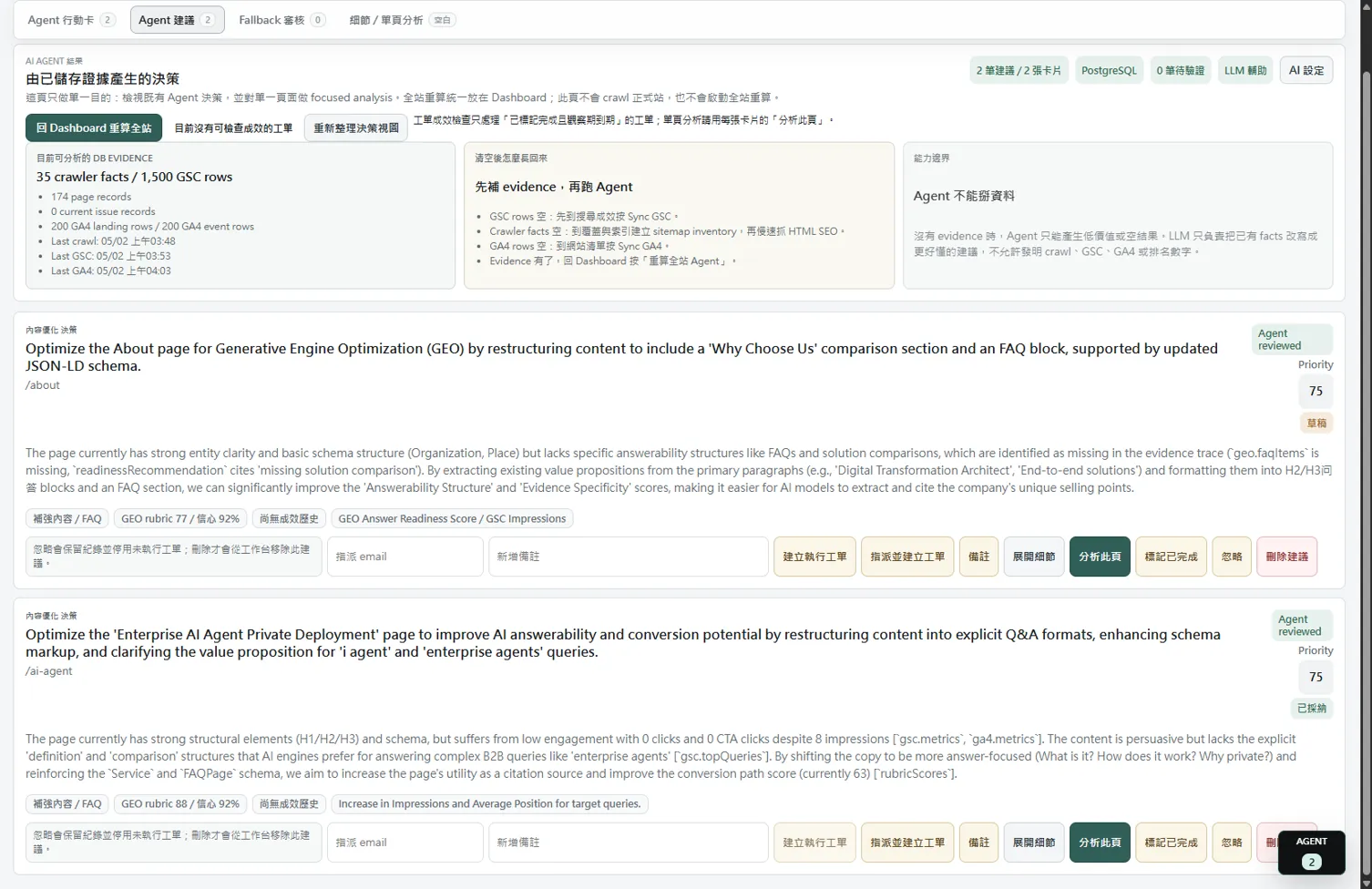The image size is (1372, 889).
Task: Focus the 新增備註 field on /ai-agent card
Action: [x=629, y=843]
